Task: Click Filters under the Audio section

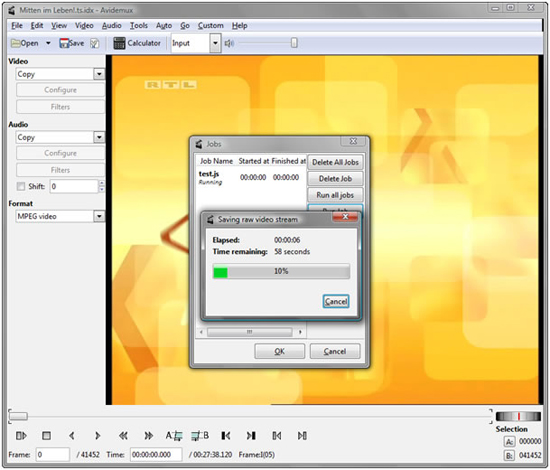Action: (60, 170)
